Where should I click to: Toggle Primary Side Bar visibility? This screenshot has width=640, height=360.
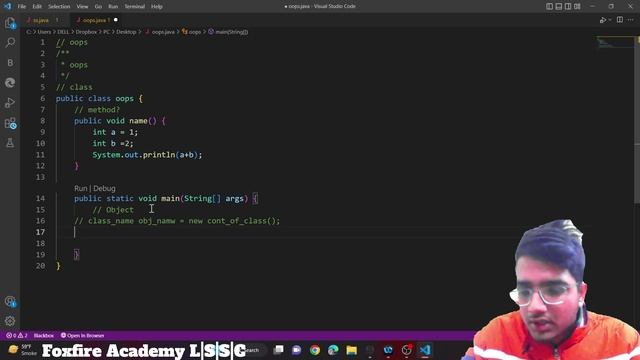tap(549, 6)
